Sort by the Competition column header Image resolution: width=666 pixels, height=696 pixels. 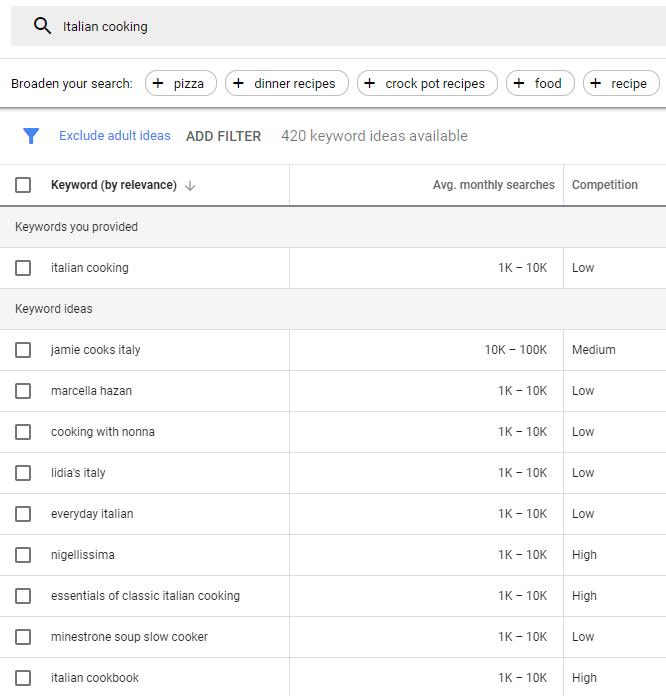click(604, 185)
